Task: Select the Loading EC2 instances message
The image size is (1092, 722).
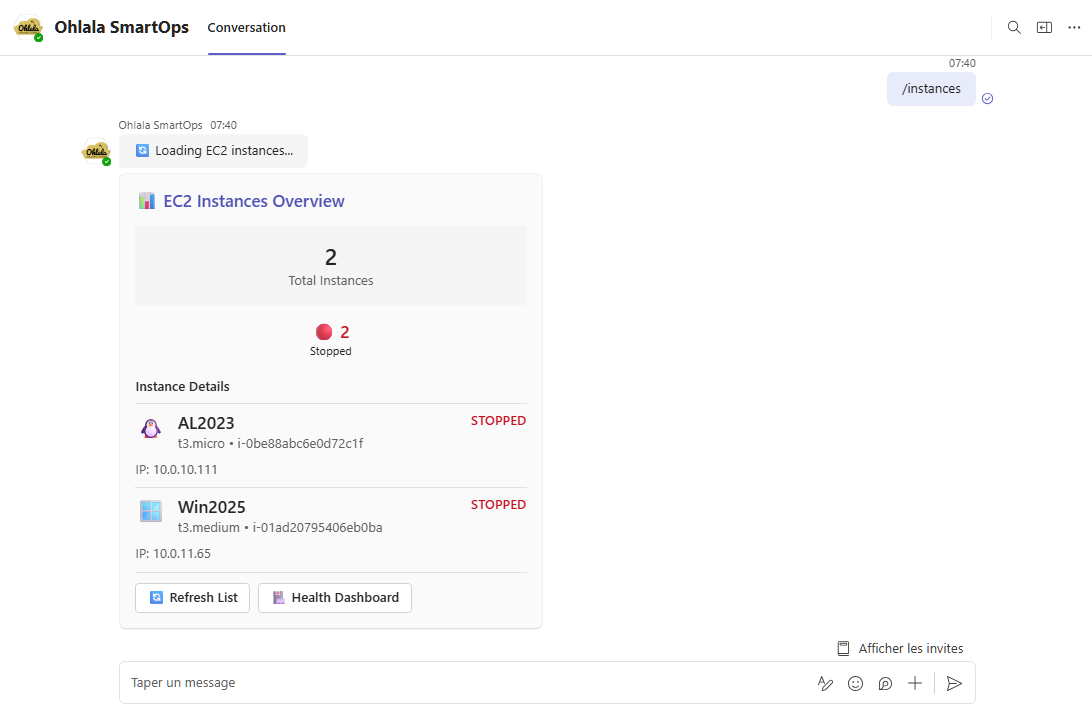Action: point(214,150)
